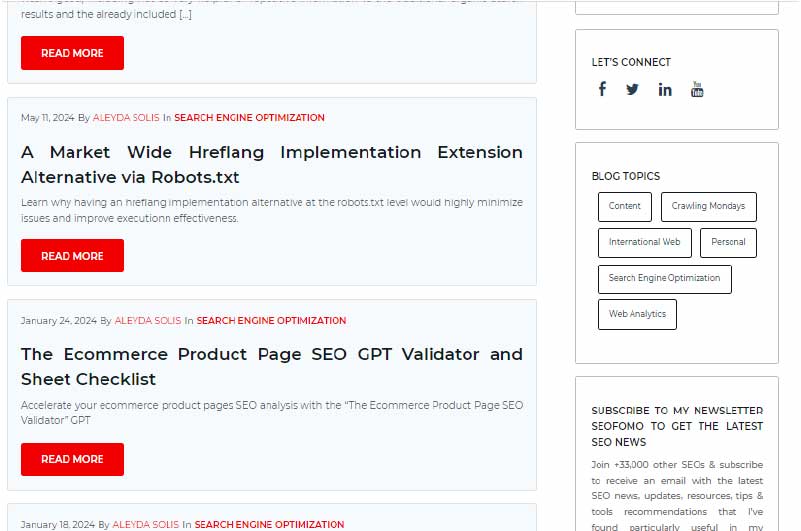Click the January 18, 2024 date text
Screen dimensions: 801x531
pyautogui.click(x=58, y=524)
